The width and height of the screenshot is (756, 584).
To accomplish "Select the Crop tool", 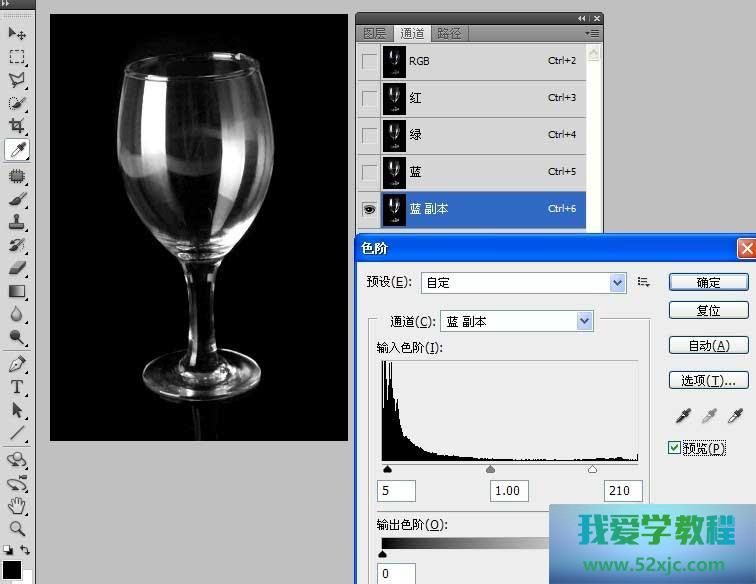I will [17, 126].
